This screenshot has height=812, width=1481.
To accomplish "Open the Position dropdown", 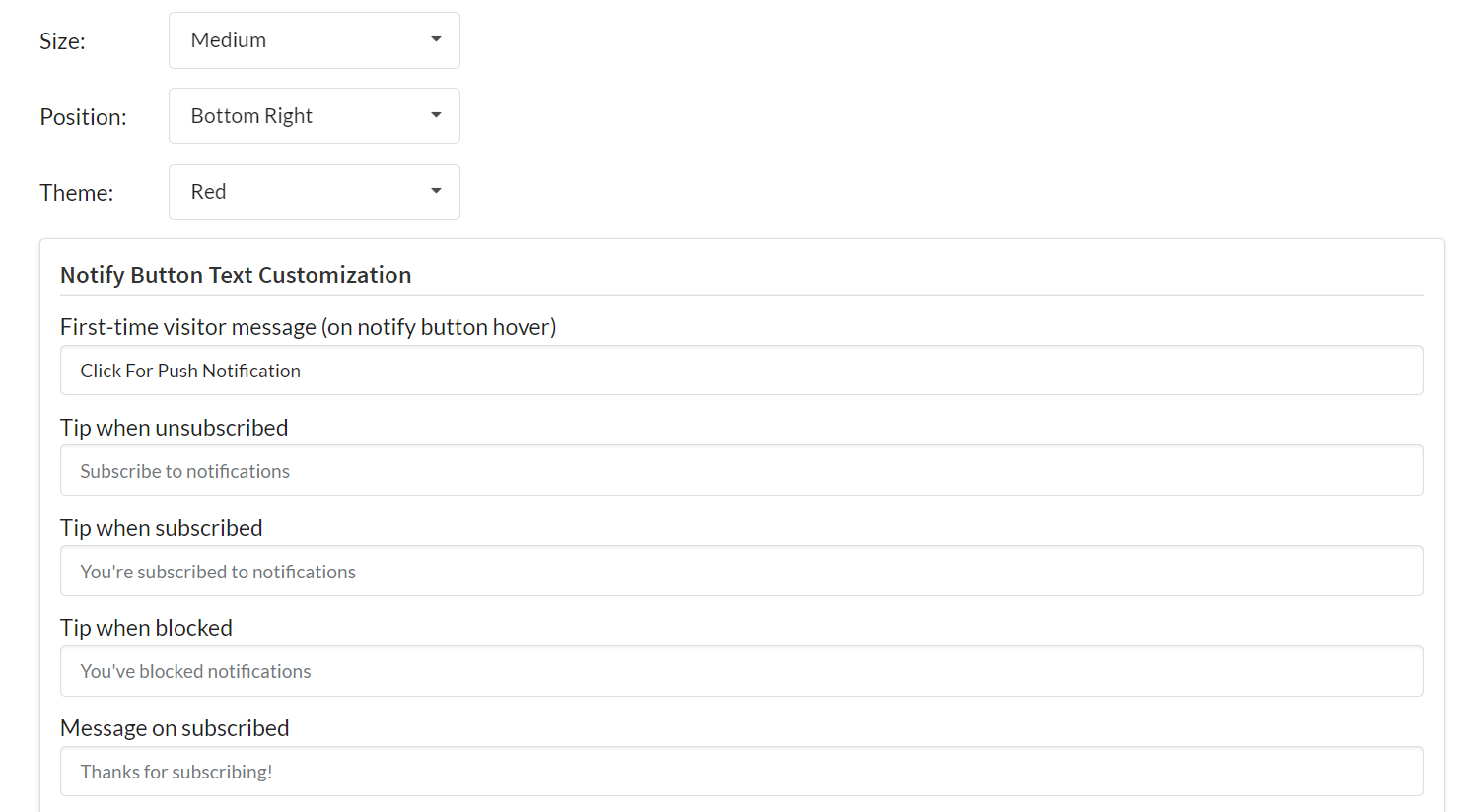I will coord(314,115).
